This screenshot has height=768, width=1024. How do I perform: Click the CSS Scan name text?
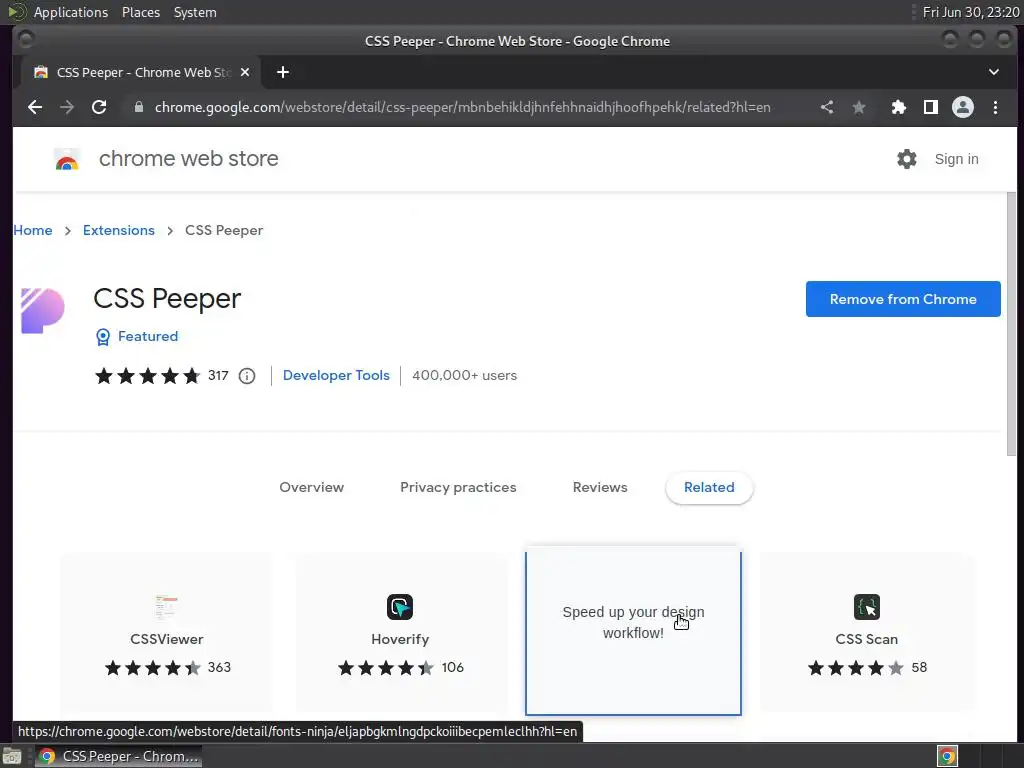click(x=867, y=639)
